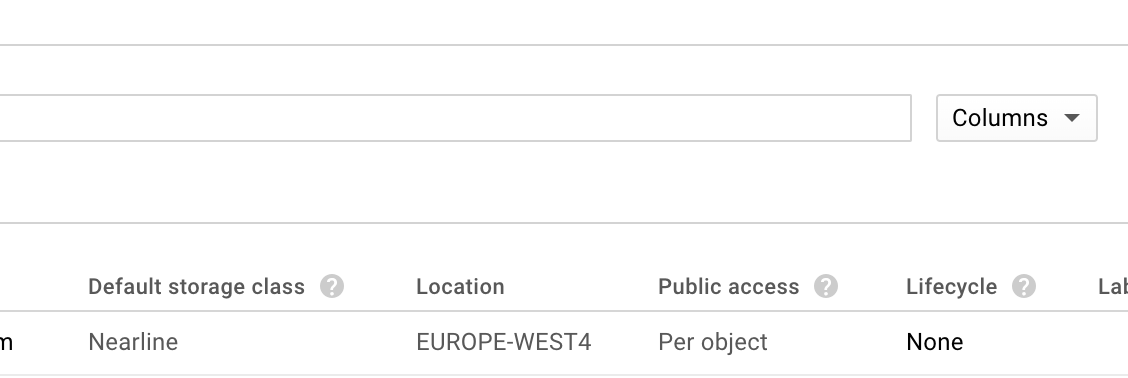This screenshot has width=1128, height=378.
Task: Sort by Public access column header
Action: (729, 287)
